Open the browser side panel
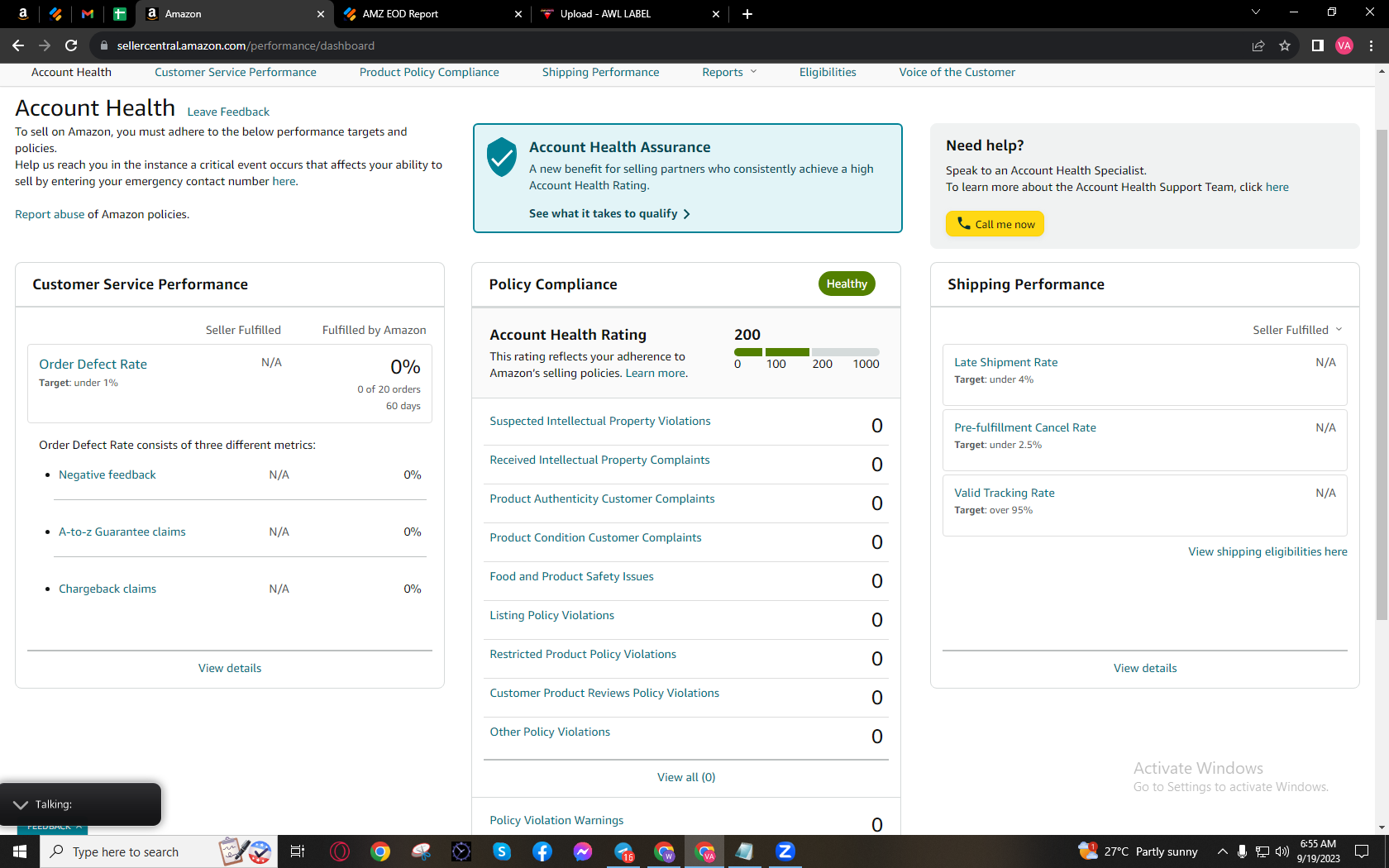Screen dimensions: 1389x868 point(1318,45)
